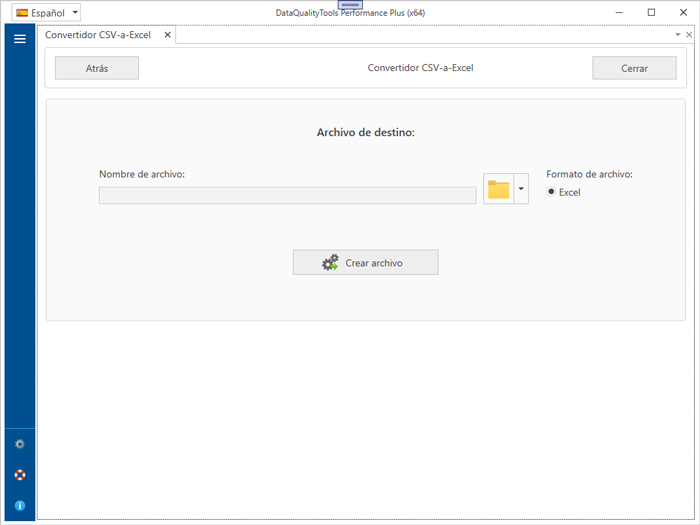This screenshot has width=700, height=525.
Task: Click the Nombre de archivo input field
Action: click(x=288, y=196)
